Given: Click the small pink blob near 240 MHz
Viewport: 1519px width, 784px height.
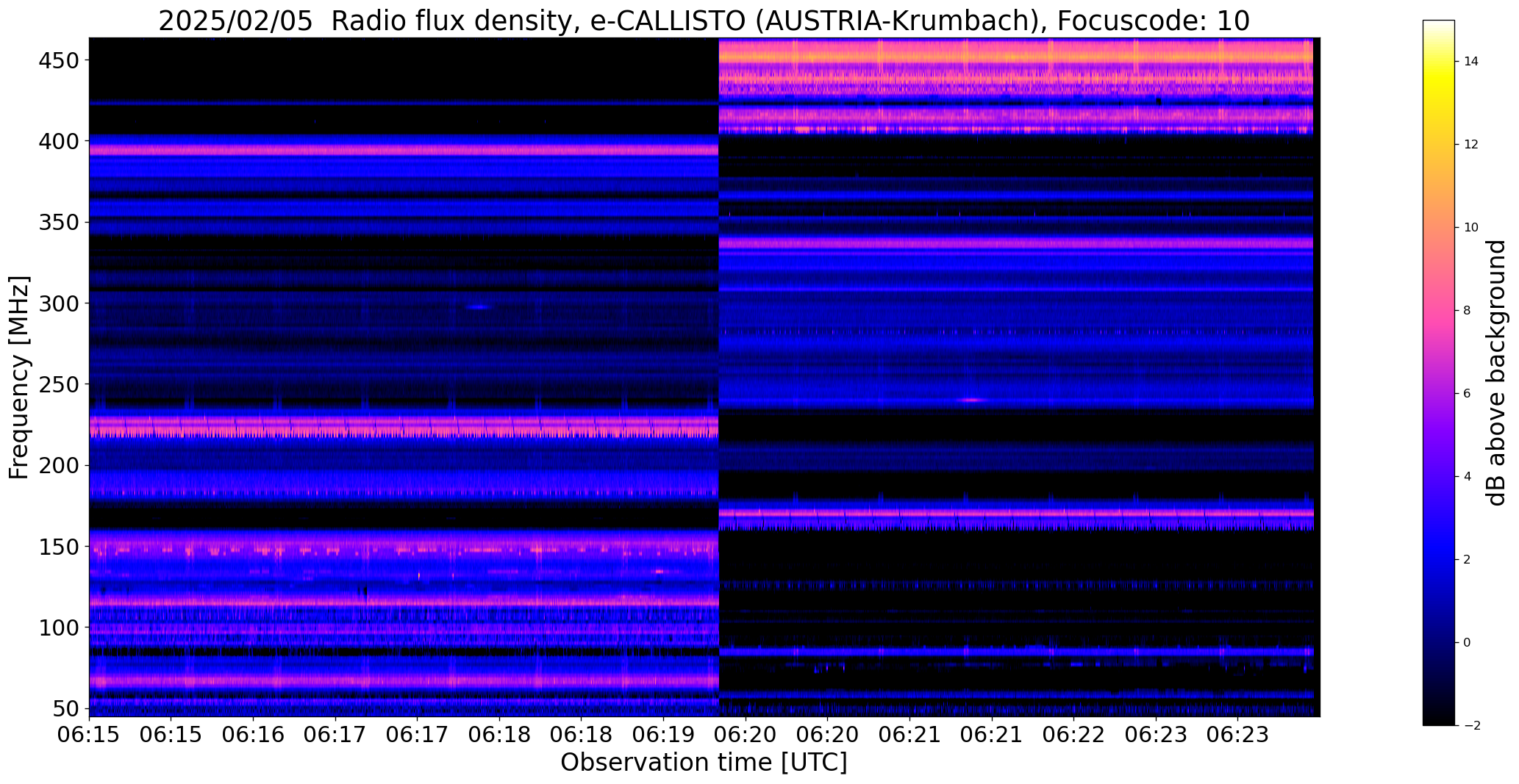Looking at the screenshot, I should pyautogui.click(x=971, y=400).
